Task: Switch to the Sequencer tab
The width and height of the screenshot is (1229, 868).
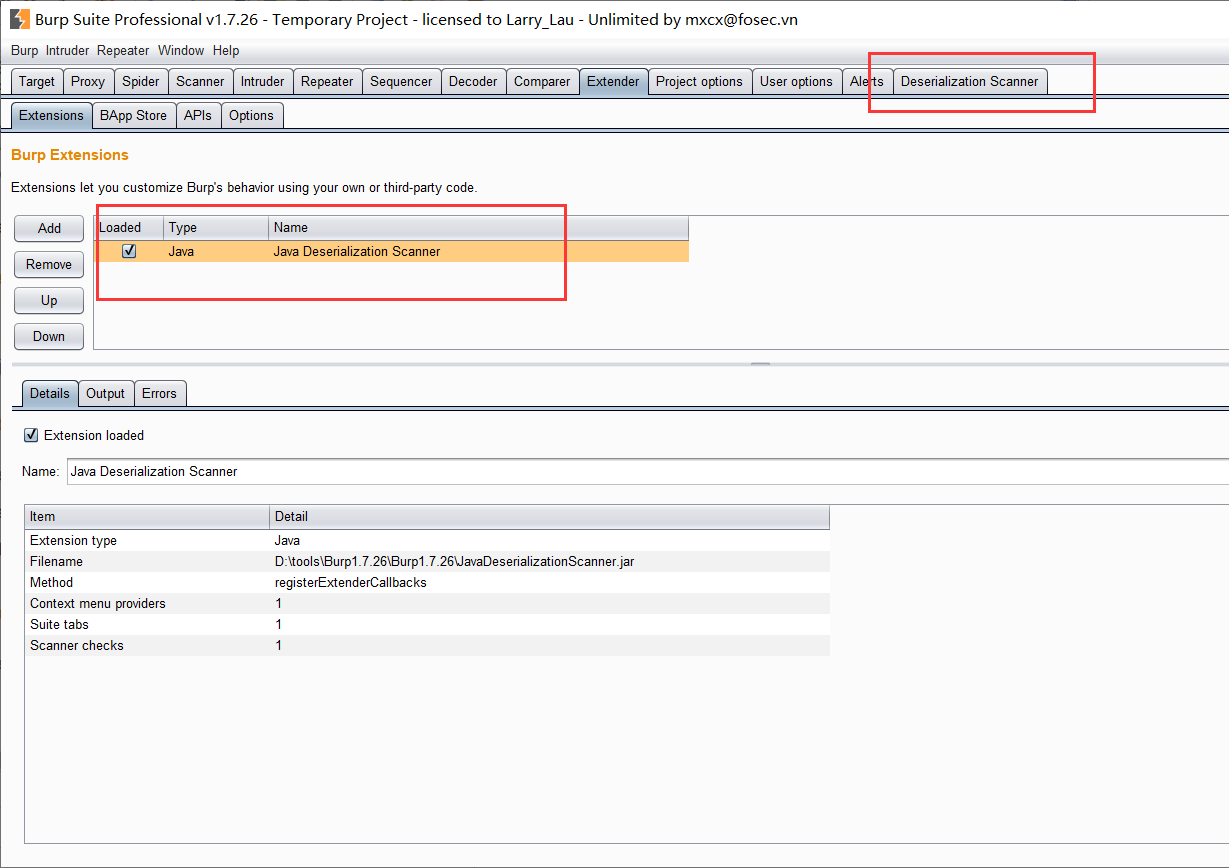Action: coord(401,81)
